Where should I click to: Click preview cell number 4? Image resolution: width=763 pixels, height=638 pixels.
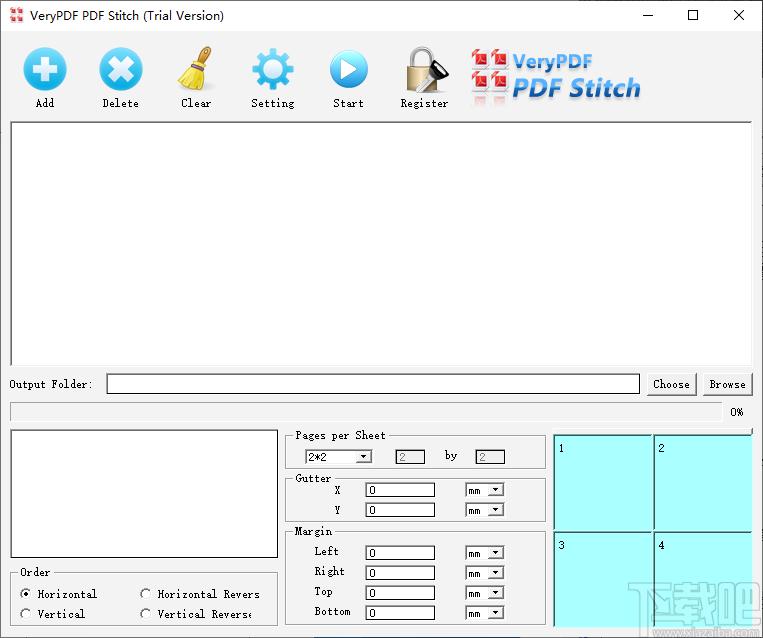(703, 580)
